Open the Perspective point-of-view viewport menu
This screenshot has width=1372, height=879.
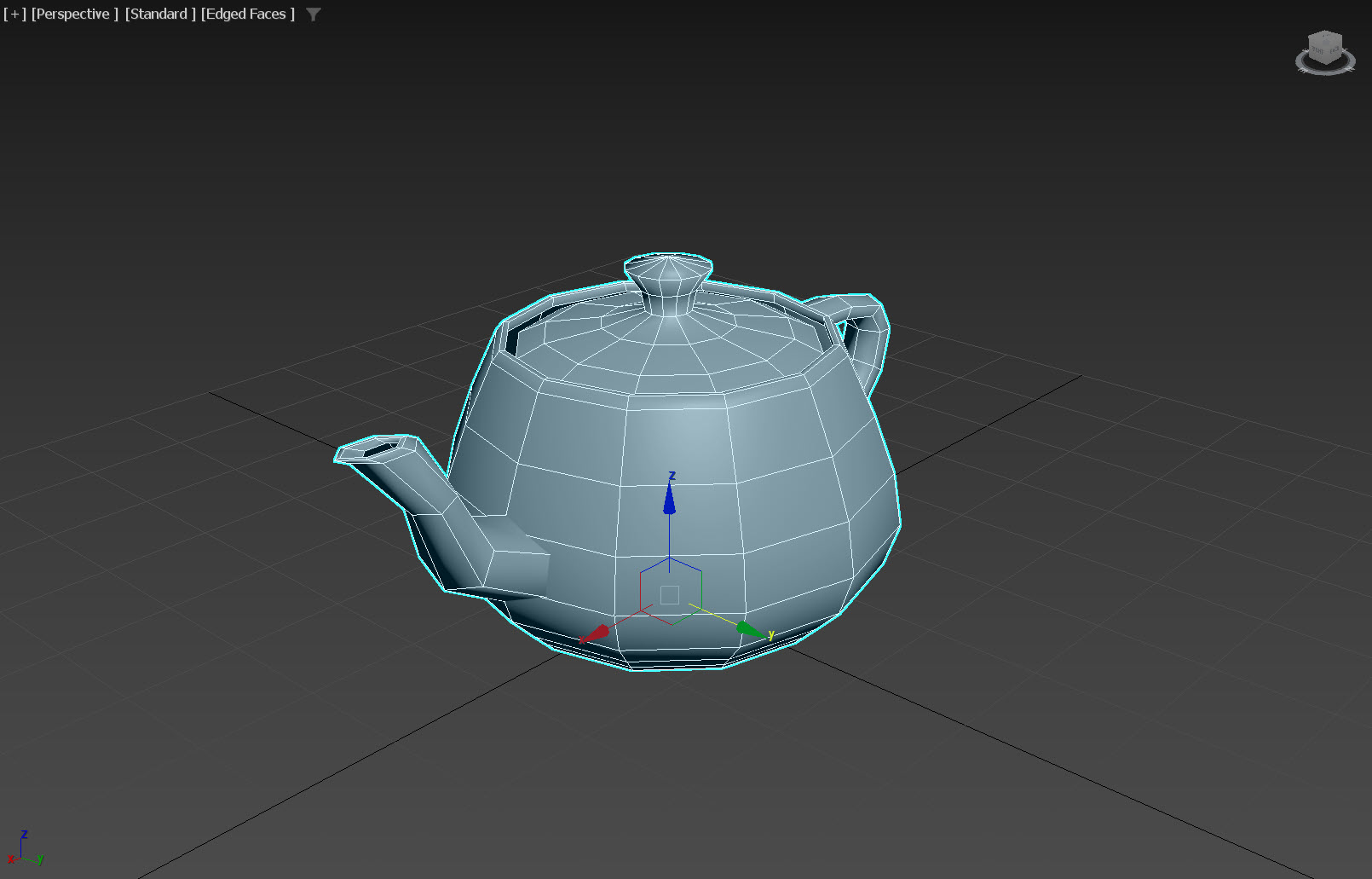(x=75, y=14)
